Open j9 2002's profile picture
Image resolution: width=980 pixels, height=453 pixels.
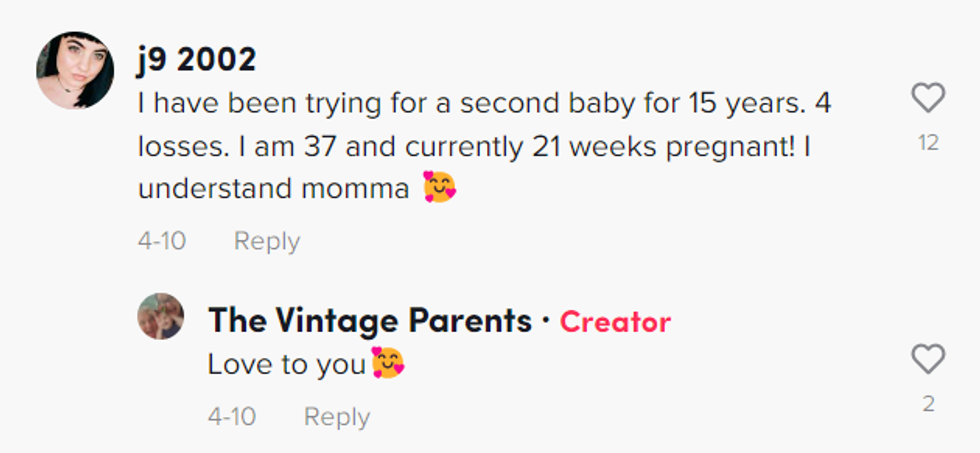click(75, 69)
